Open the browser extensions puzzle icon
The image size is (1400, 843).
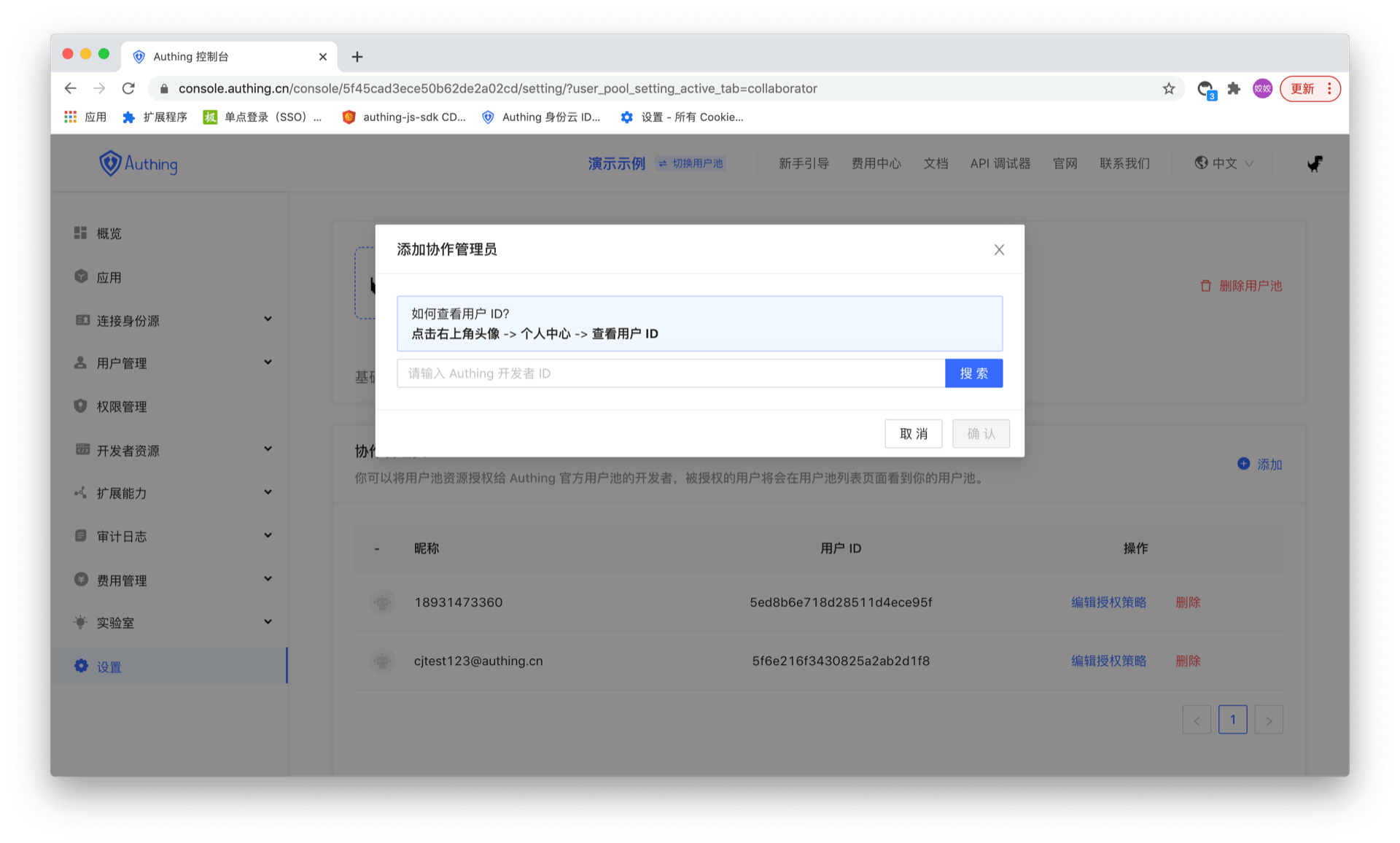1234,88
